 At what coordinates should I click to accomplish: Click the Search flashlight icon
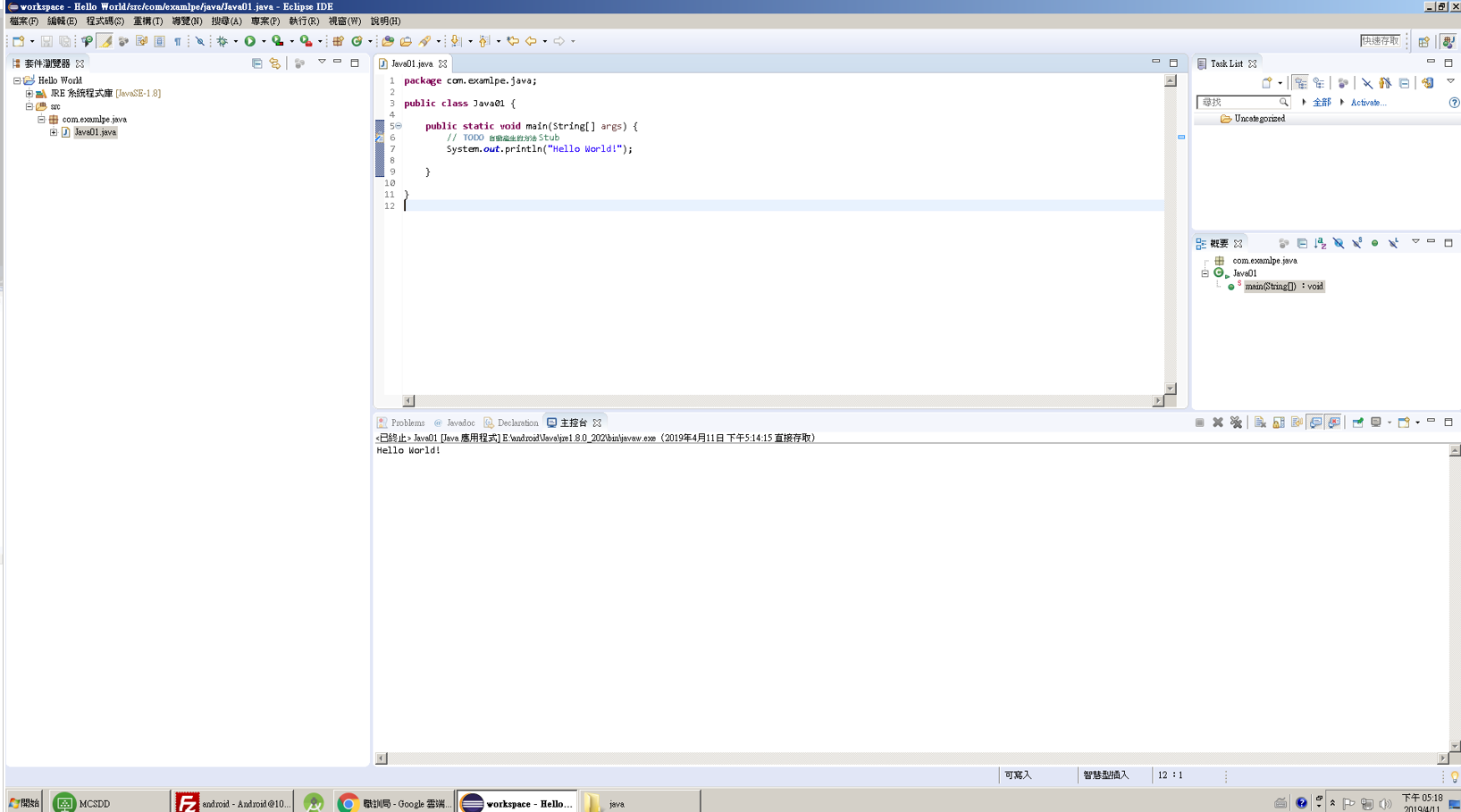click(x=425, y=41)
